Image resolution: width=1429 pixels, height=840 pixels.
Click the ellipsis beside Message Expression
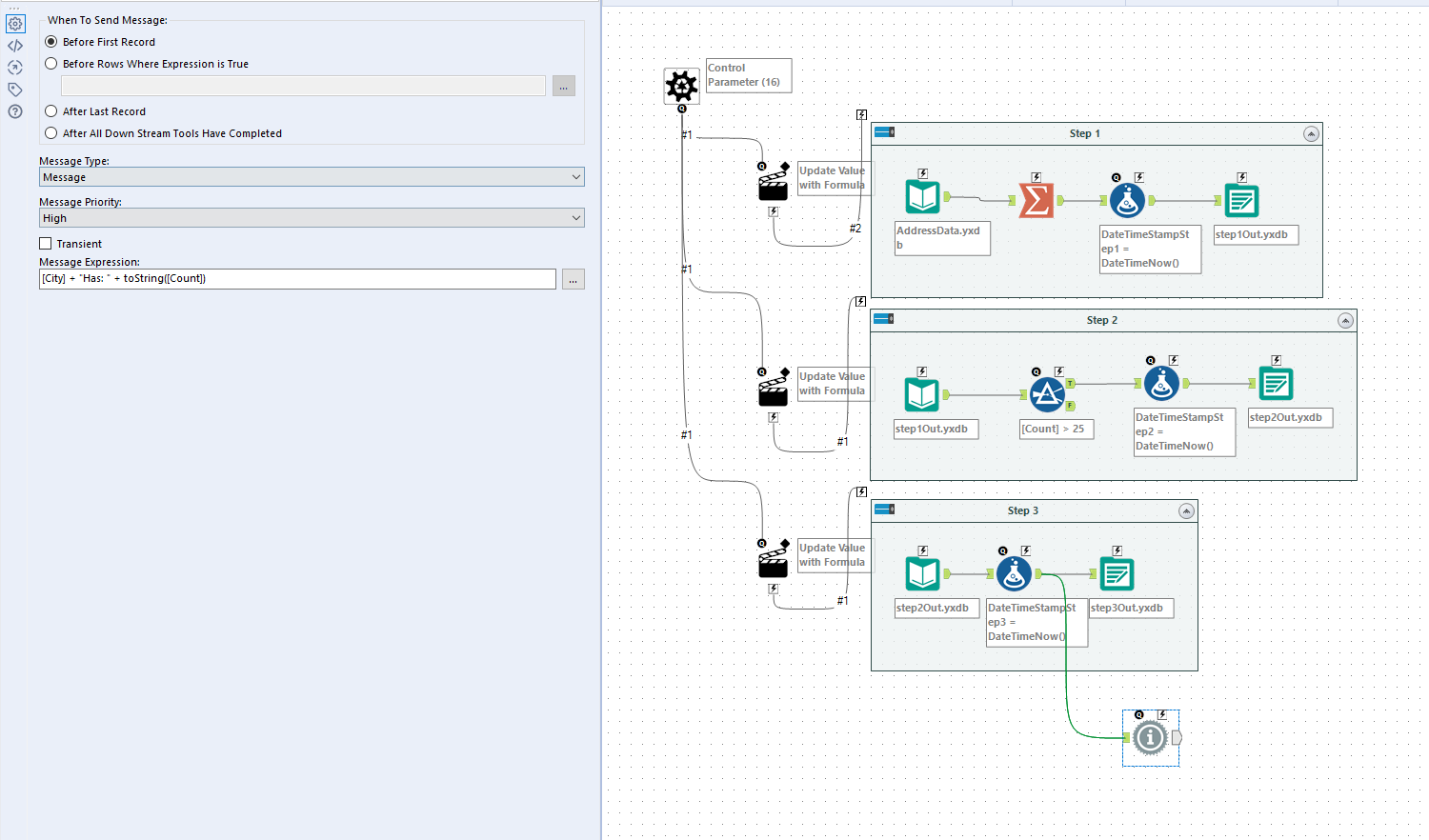coord(573,278)
